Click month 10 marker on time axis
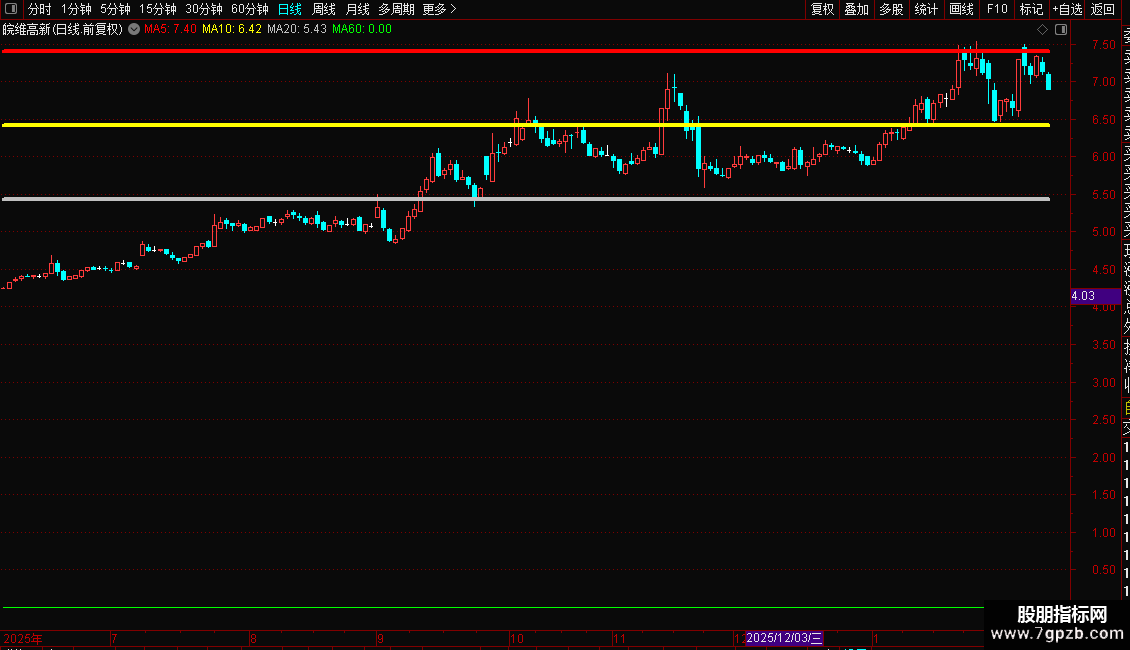The height and width of the screenshot is (650, 1130). (x=517, y=638)
